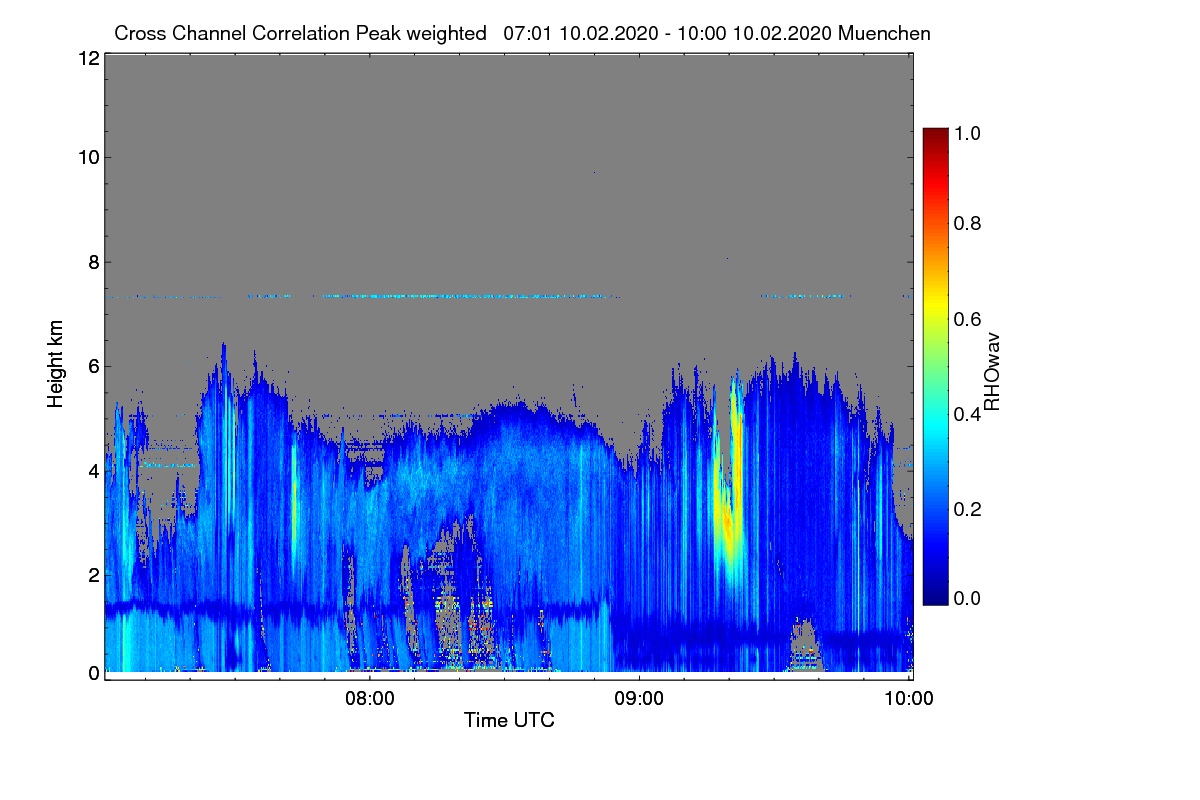Click the 'Time UTC' x-axis label
The image size is (1200, 800).
pos(509,720)
